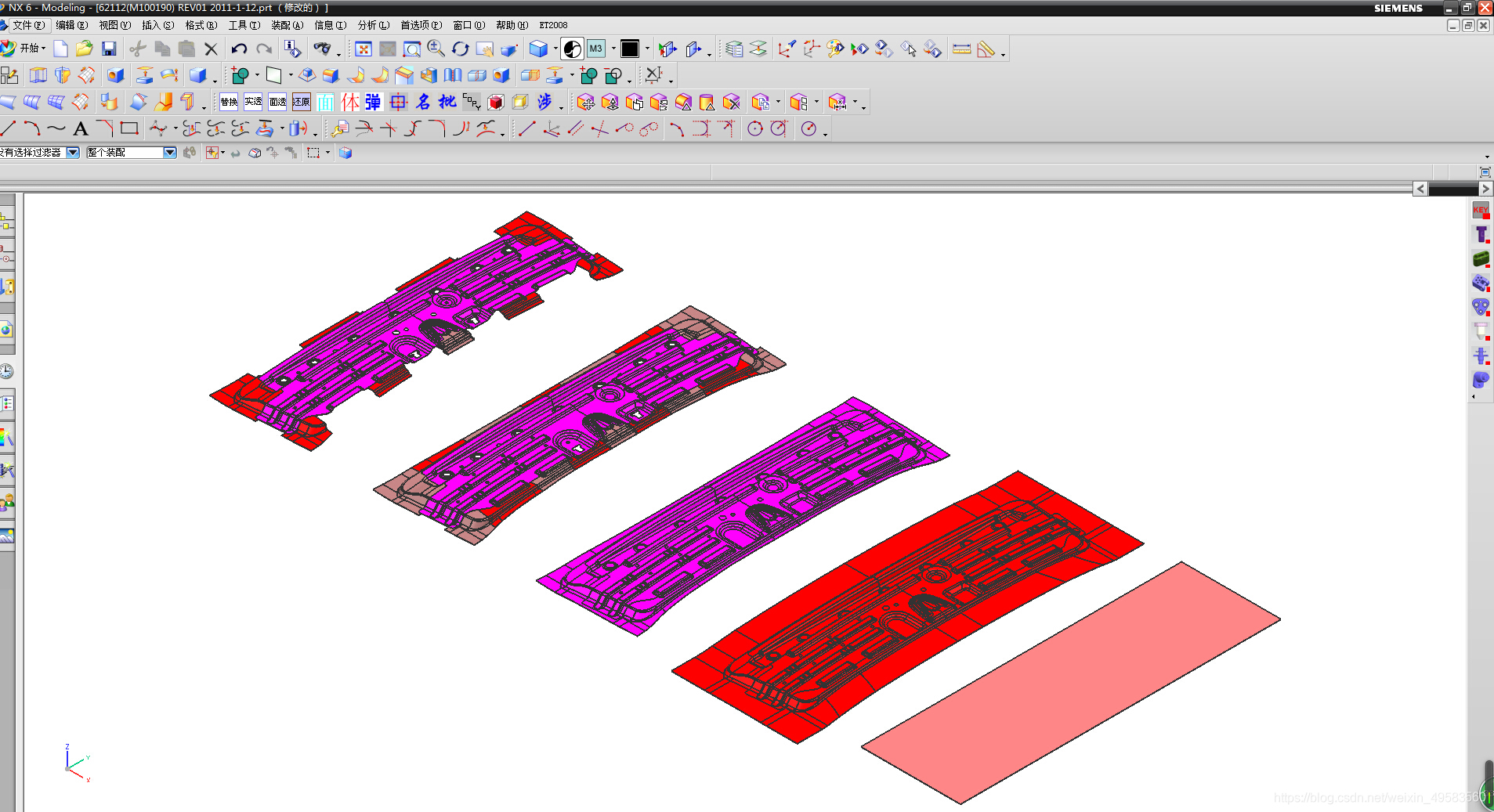Click the Measure distance ruler icon
This screenshot has height=812, width=1494.
tap(962, 49)
